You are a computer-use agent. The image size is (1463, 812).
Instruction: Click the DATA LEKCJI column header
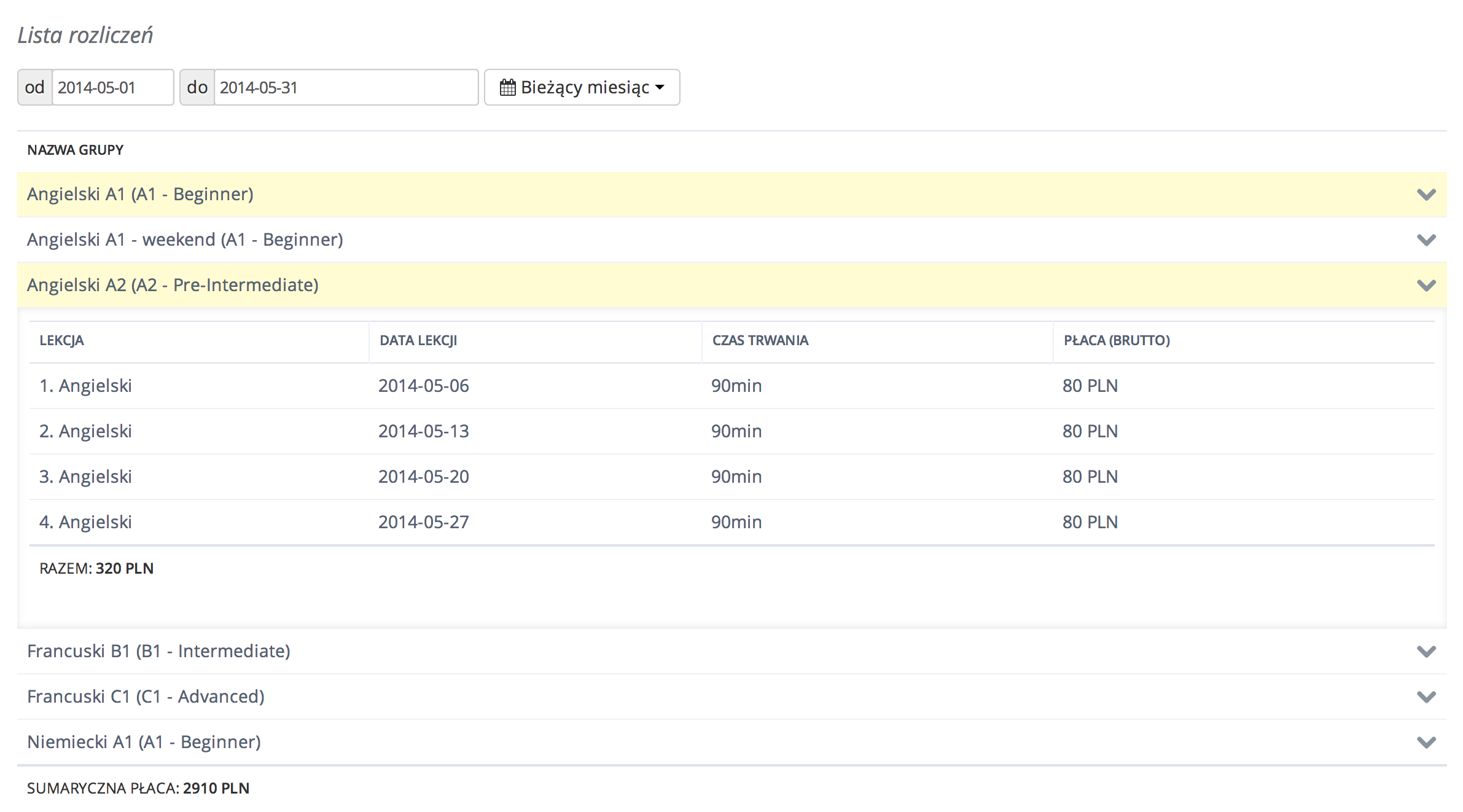[418, 340]
